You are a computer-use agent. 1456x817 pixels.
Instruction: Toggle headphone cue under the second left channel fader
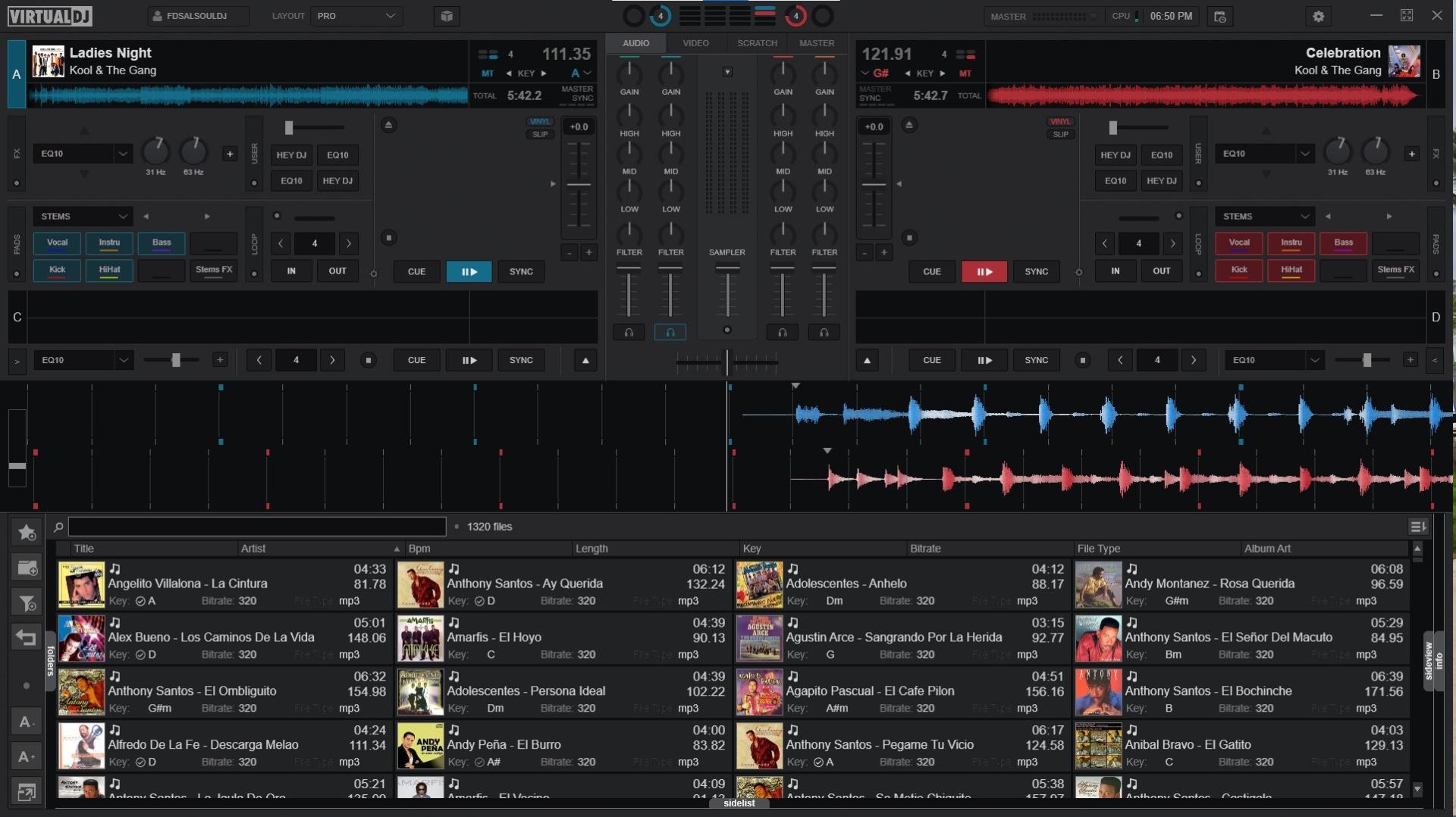(670, 332)
